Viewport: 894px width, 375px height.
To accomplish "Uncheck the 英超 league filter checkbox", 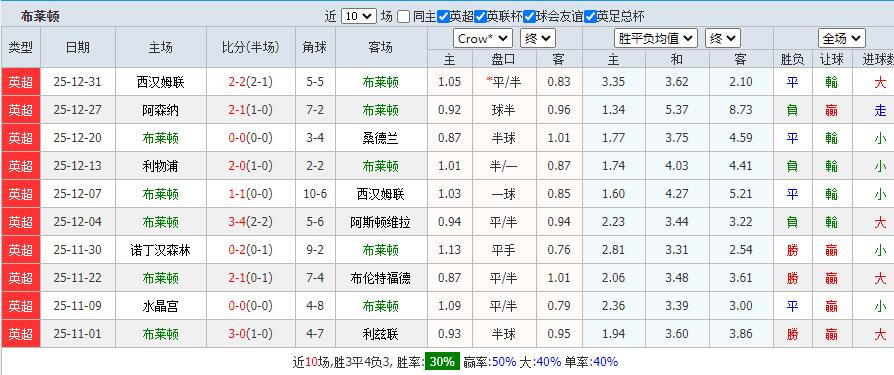I will coord(443,17).
